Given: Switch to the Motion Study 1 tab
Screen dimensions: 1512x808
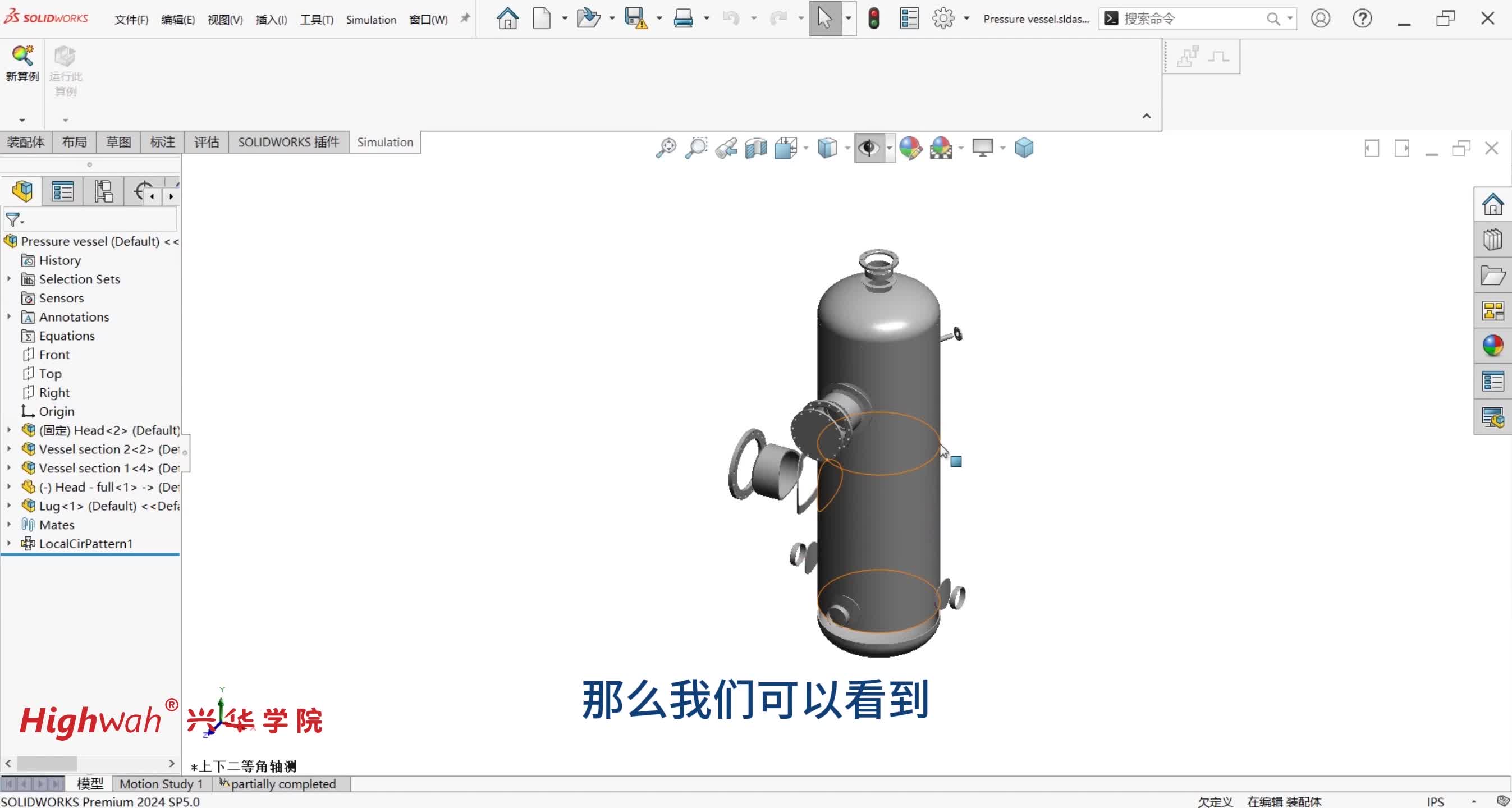Looking at the screenshot, I should point(161,783).
